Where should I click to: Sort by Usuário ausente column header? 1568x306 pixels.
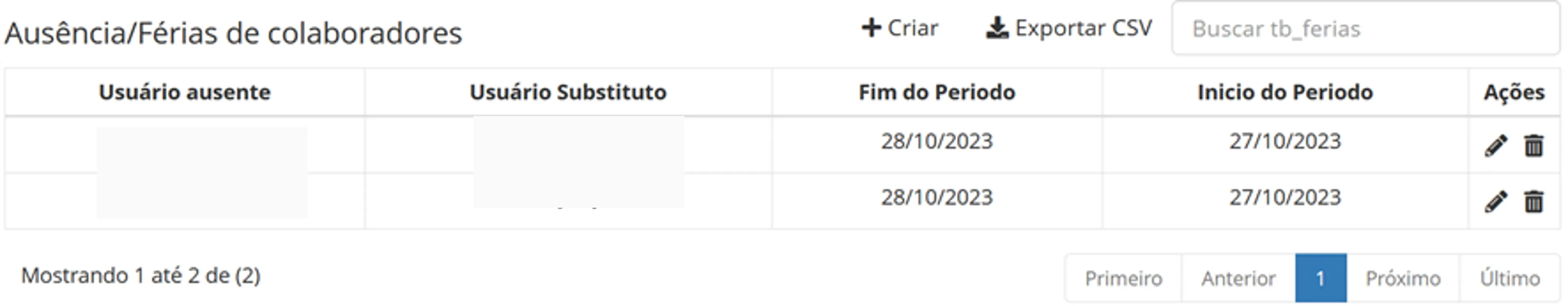[184, 93]
